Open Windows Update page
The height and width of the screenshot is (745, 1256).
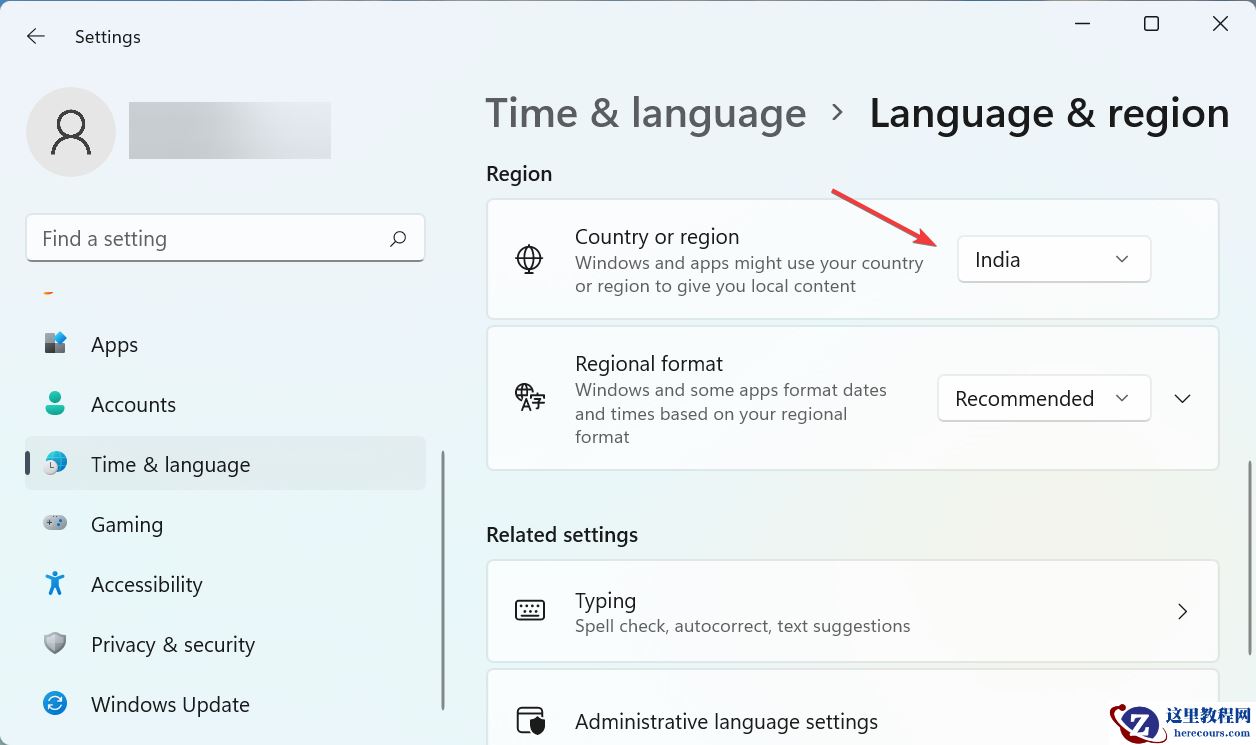coord(225,704)
